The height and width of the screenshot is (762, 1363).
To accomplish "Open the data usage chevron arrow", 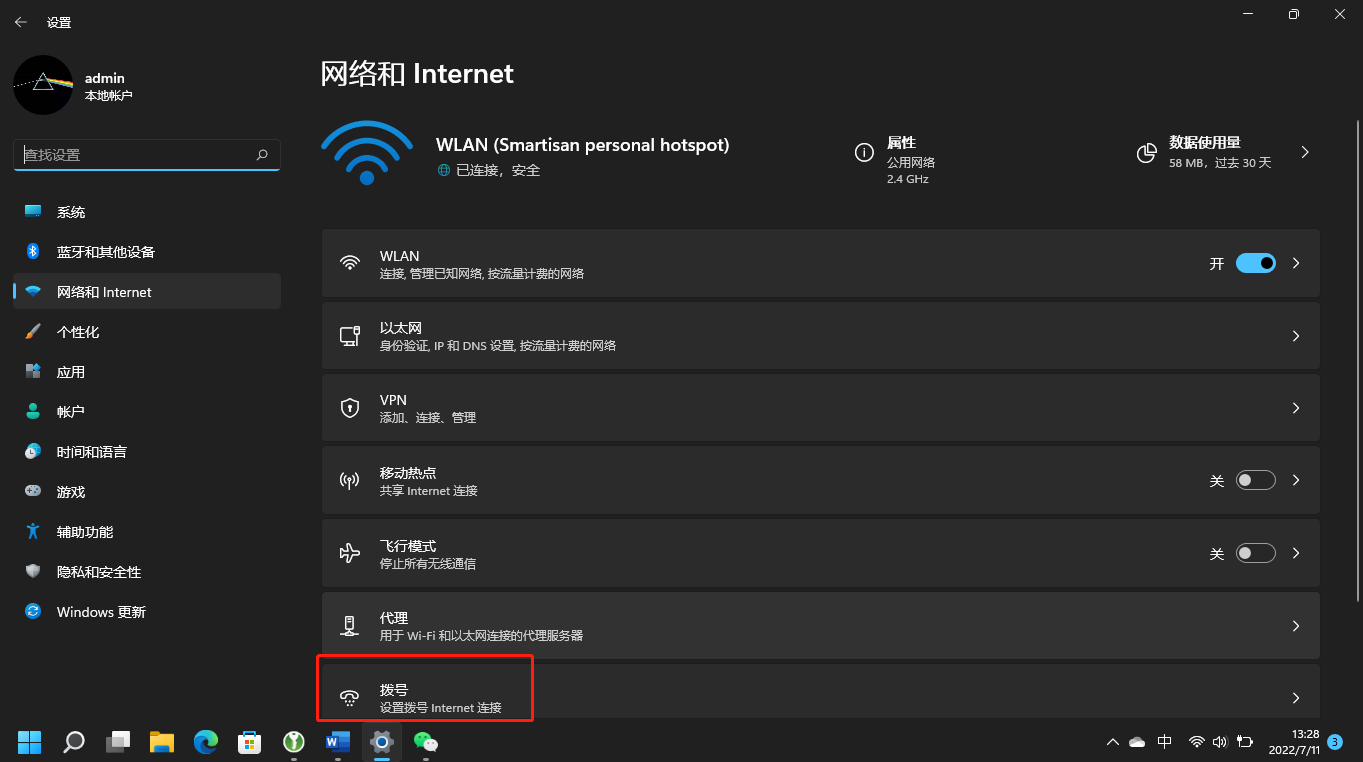I will [1305, 153].
